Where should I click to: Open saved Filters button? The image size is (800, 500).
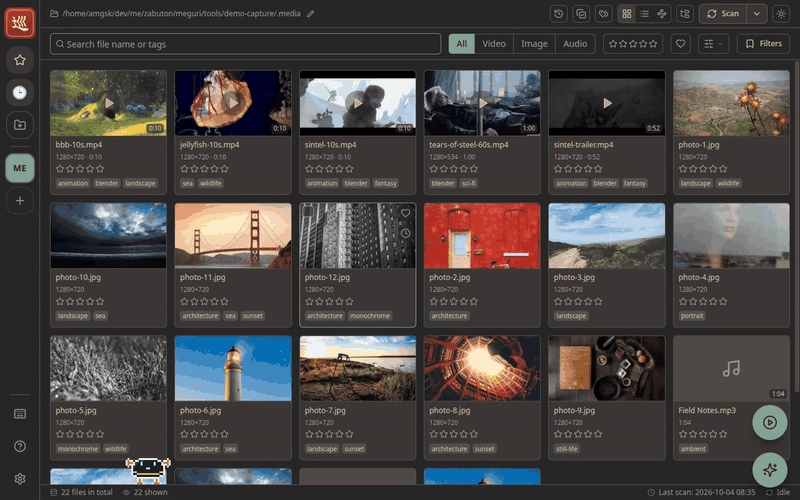click(x=763, y=44)
